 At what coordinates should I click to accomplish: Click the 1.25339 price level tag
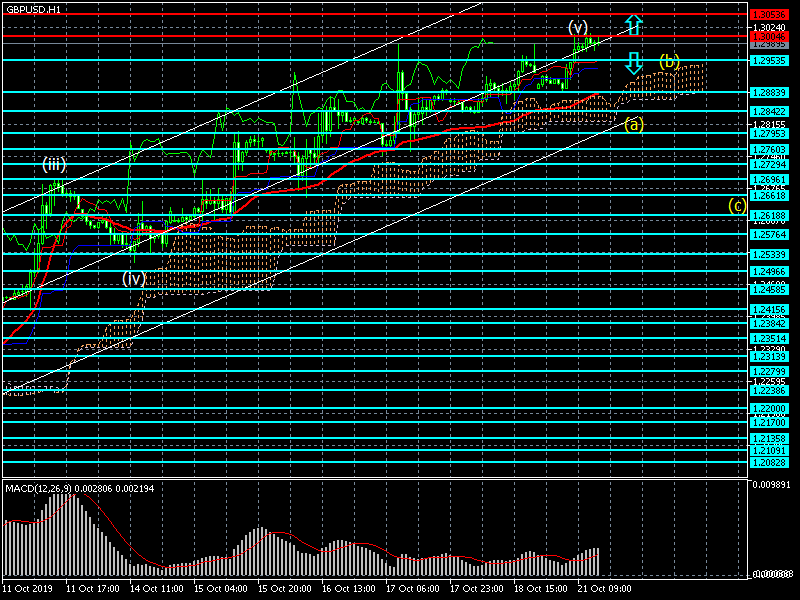coord(770,255)
